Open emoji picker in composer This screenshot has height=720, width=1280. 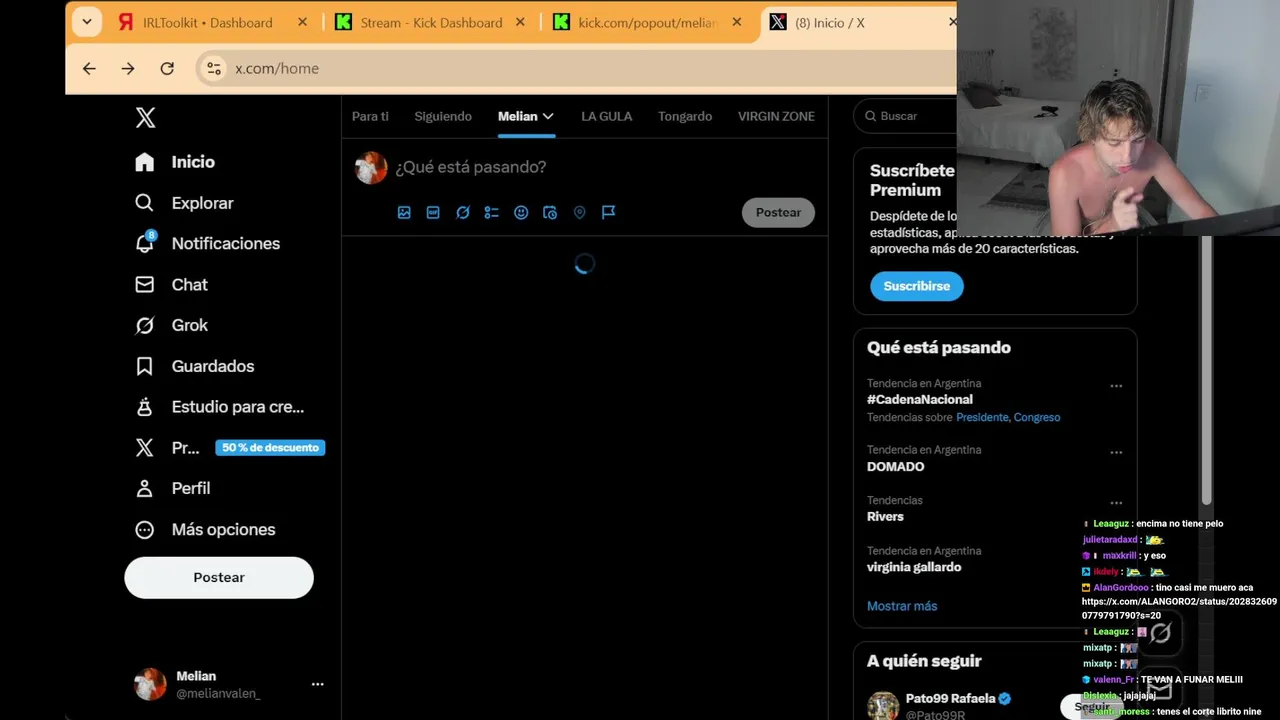(521, 212)
